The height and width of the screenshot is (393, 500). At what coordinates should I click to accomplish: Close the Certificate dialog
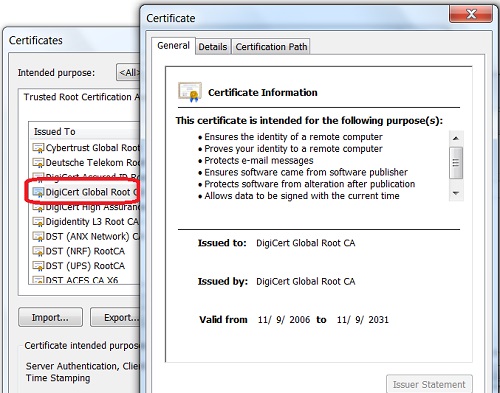coord(471,14)
